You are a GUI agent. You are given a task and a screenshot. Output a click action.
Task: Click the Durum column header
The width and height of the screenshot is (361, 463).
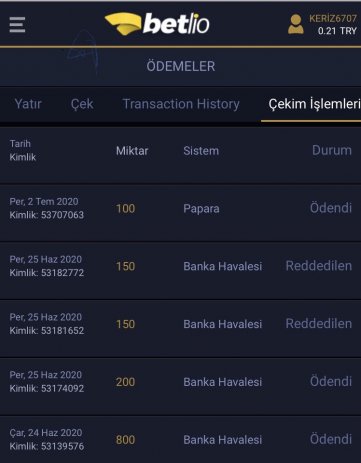click(332, 150)
